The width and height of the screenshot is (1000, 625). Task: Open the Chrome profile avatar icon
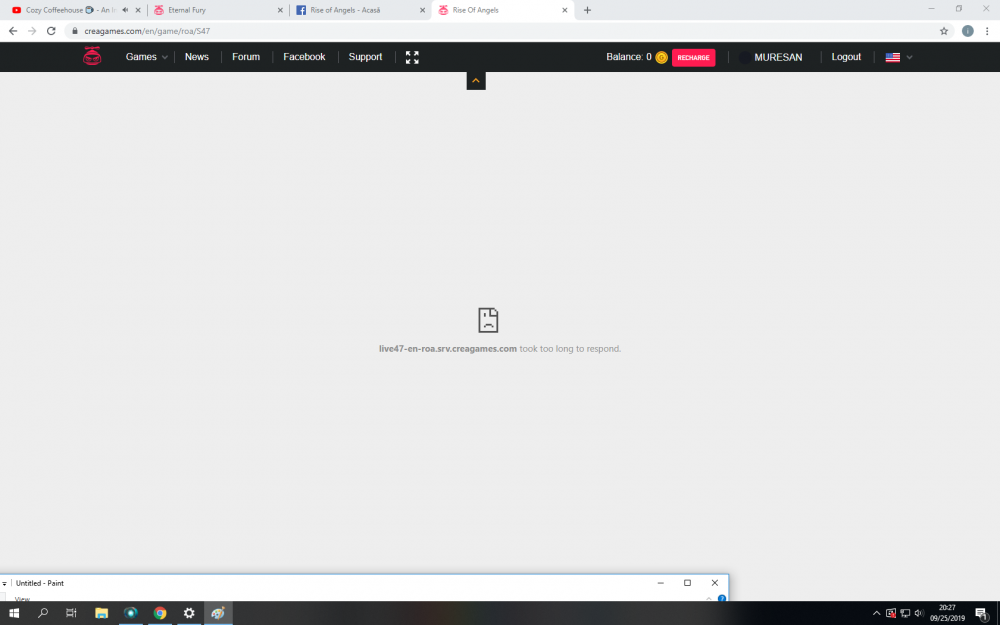[x=967, y=31]
